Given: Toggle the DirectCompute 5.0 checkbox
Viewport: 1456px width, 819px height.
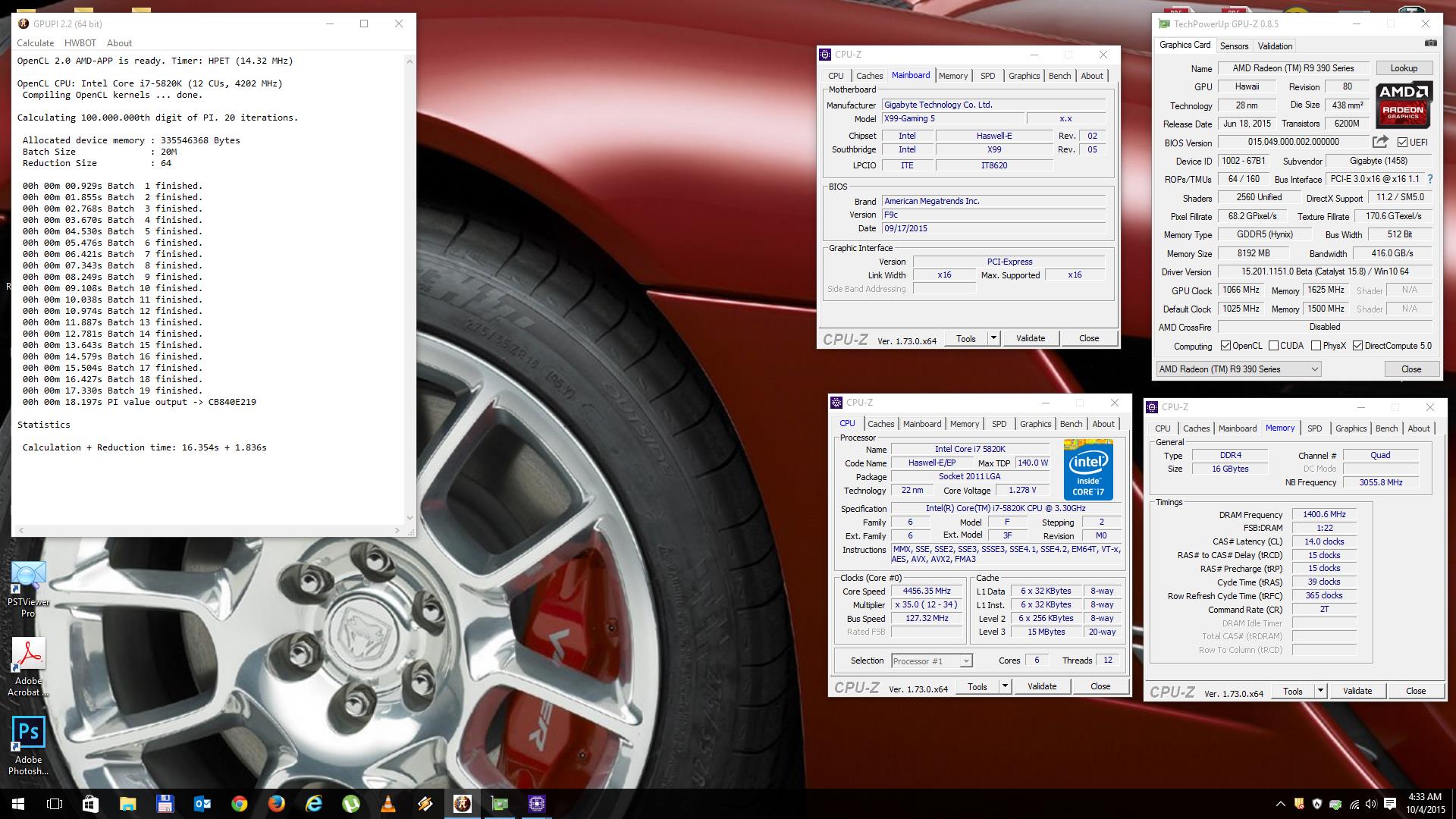Looking at the screenshot, I should click(x=1357, y=346).
